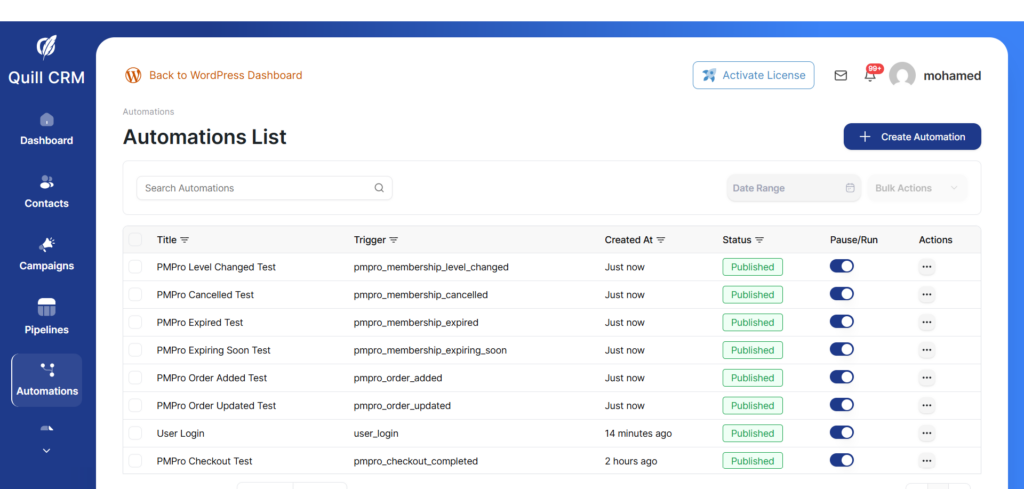Toggle Pause/Run for PMPro Level Changed Test
Viewport: 1024px width, 489px height.
pyautogui.click(x=841, y=267)
